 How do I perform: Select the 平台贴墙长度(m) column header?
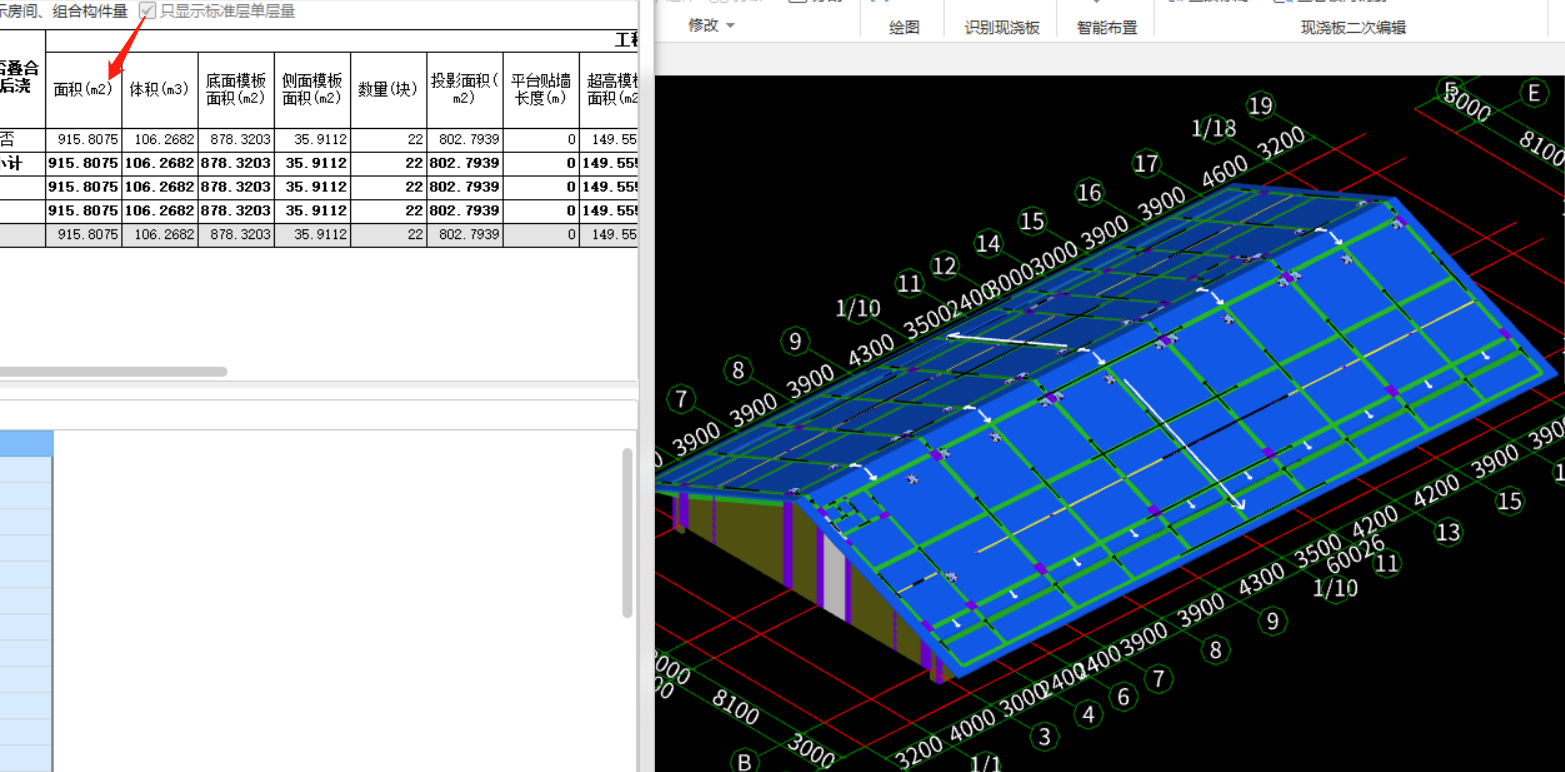click(540, 89)
